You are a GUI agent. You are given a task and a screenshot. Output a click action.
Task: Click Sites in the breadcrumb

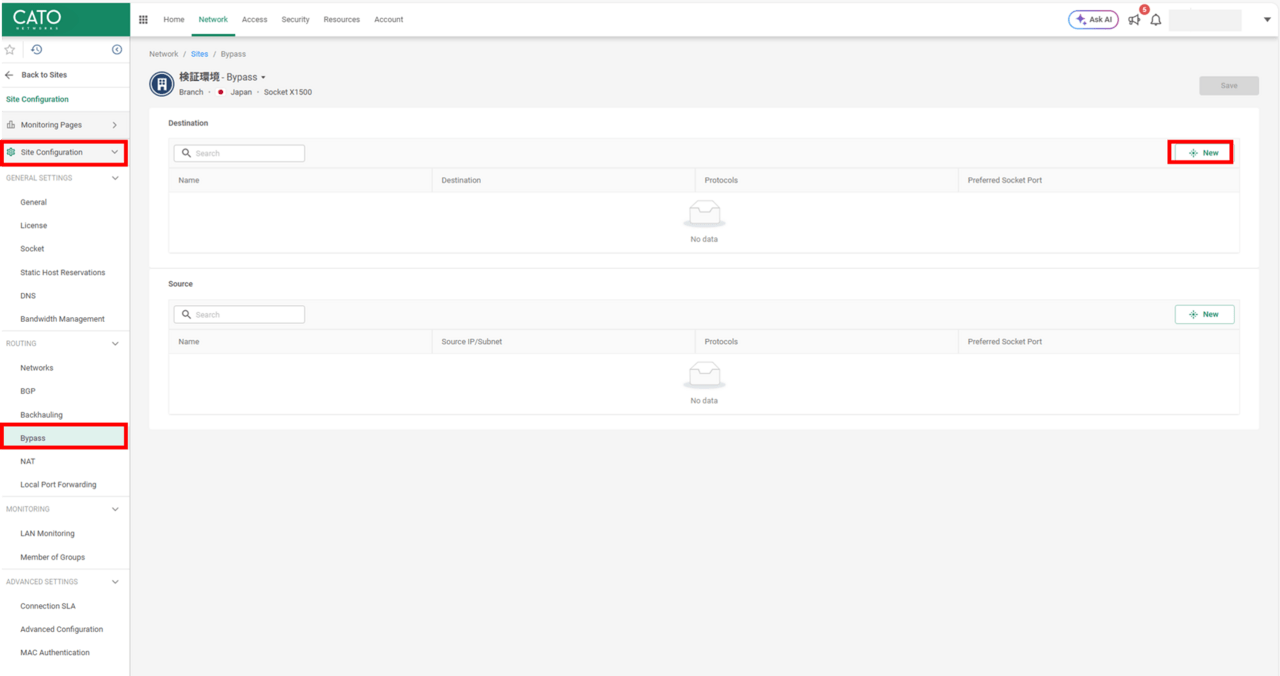pos(199,54)
